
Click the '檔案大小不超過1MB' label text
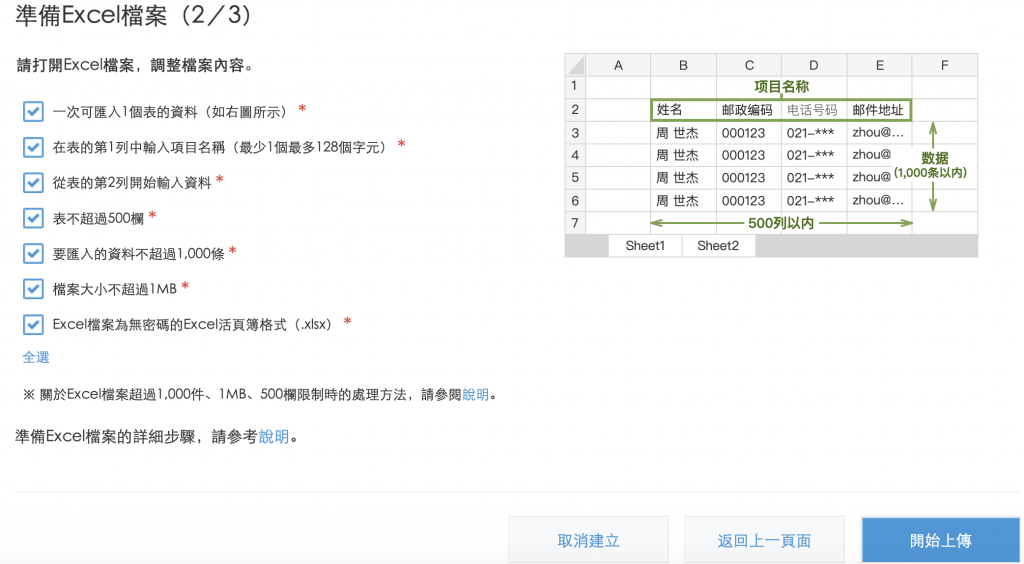[115, 289]
